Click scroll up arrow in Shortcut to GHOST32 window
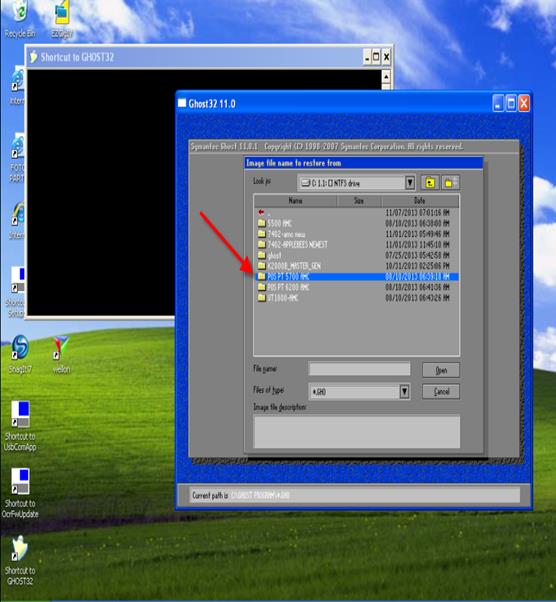 (386, 76)
